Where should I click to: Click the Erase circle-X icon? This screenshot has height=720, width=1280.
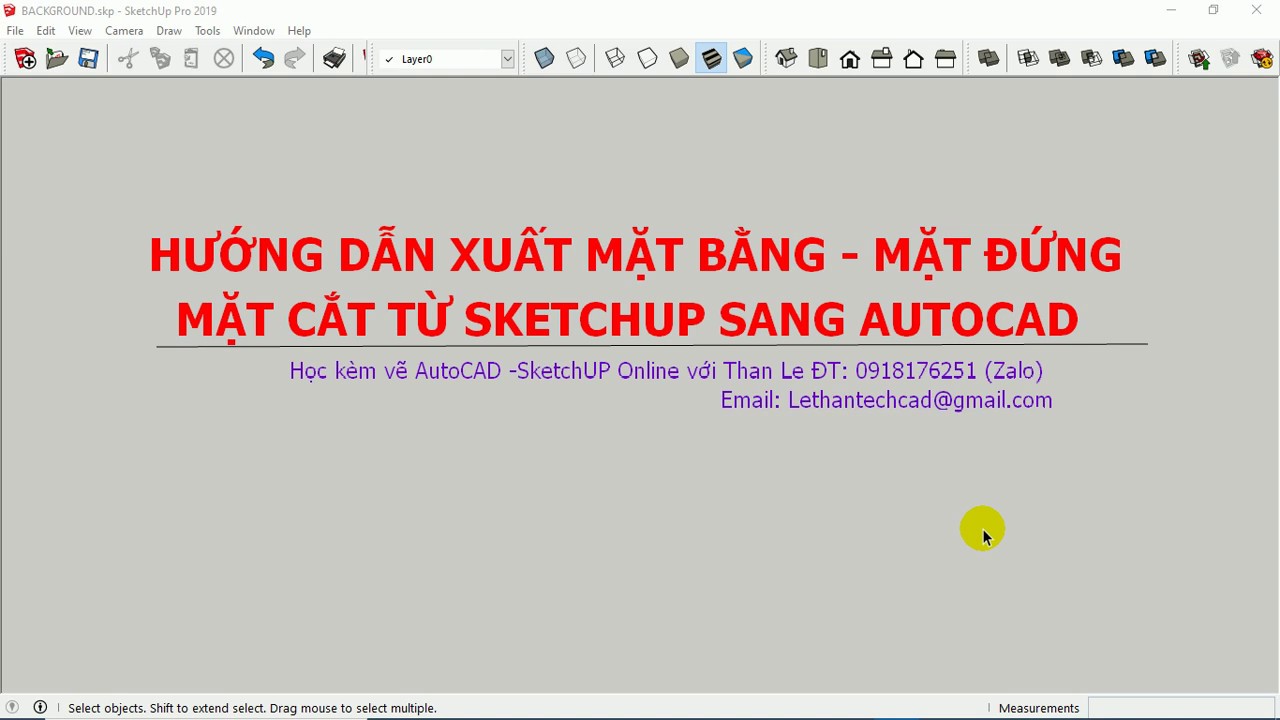tap(224, 59)
